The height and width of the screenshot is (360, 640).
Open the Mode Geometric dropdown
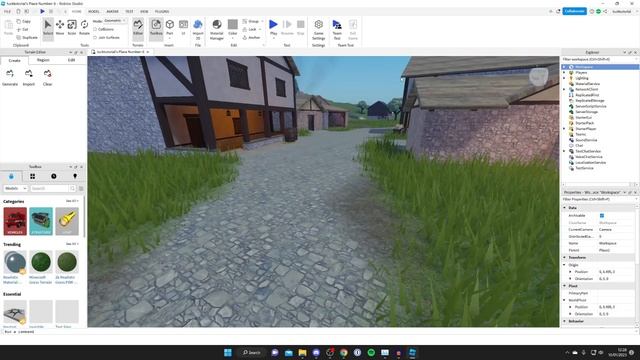pos(114,20)
